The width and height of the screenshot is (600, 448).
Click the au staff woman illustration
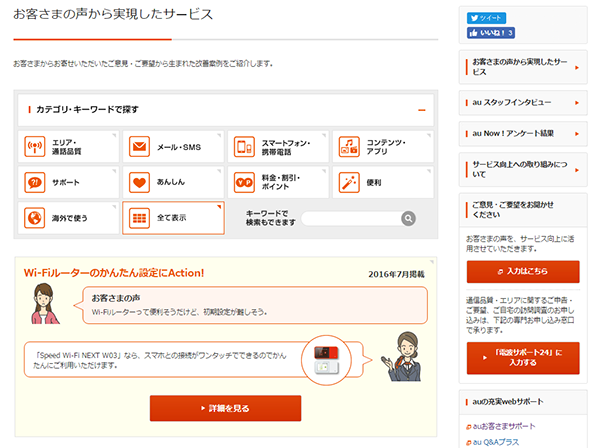point(403,357)
